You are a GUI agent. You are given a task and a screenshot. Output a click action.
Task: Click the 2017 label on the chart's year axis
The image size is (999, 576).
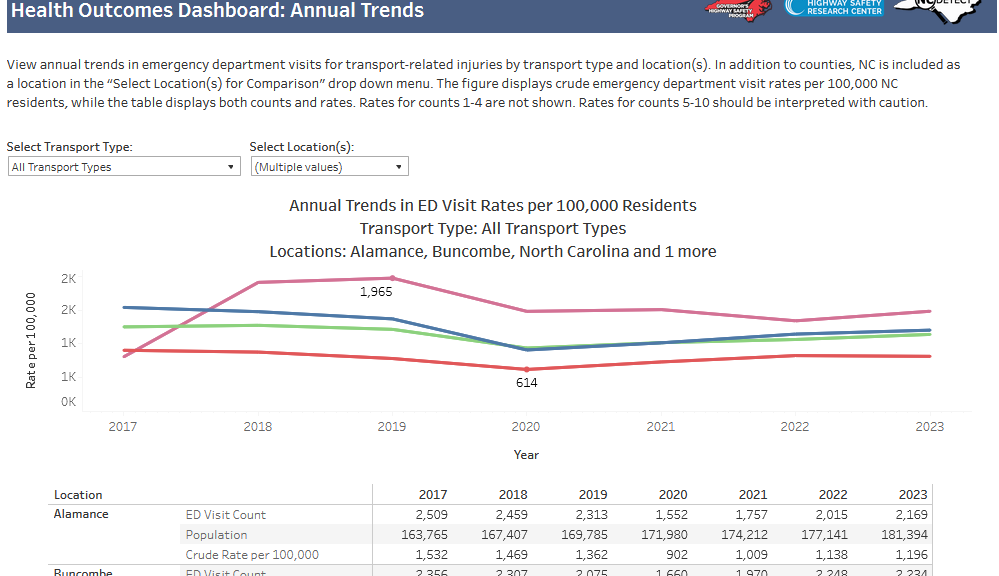pos(123,427)
